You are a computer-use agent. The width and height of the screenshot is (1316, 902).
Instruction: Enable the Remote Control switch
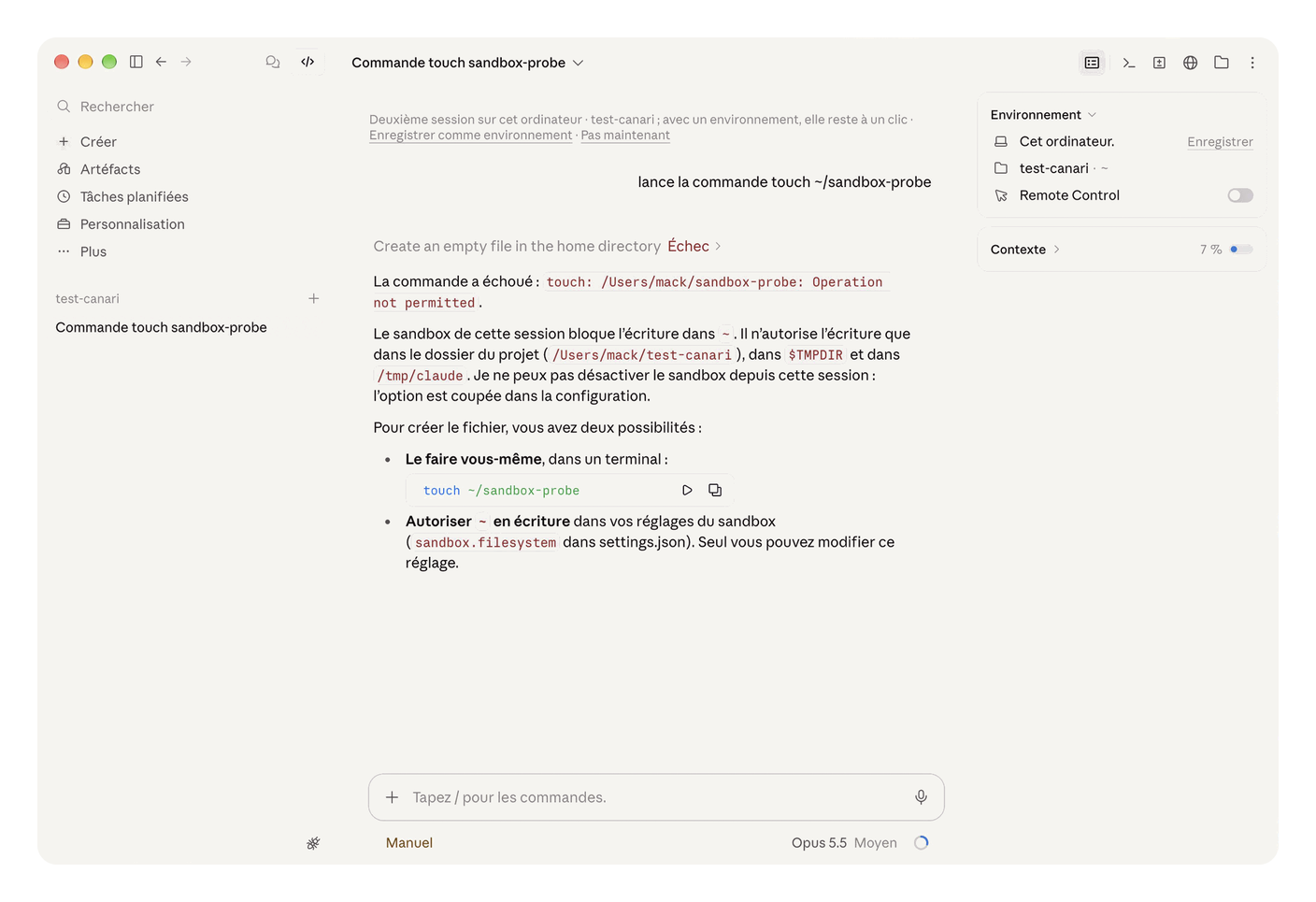(1240, 195)
